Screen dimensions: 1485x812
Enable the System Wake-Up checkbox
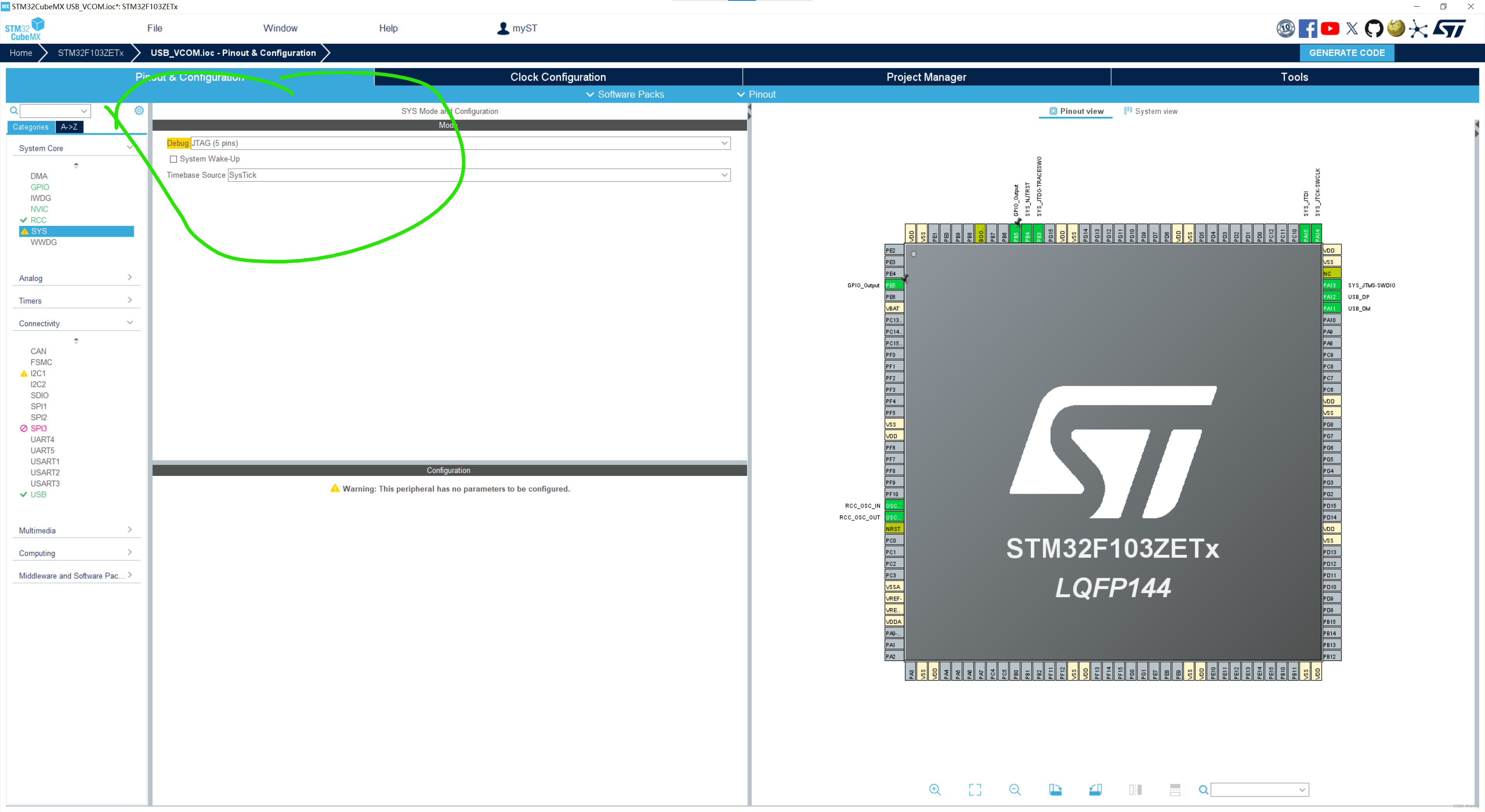click(174, 159)
